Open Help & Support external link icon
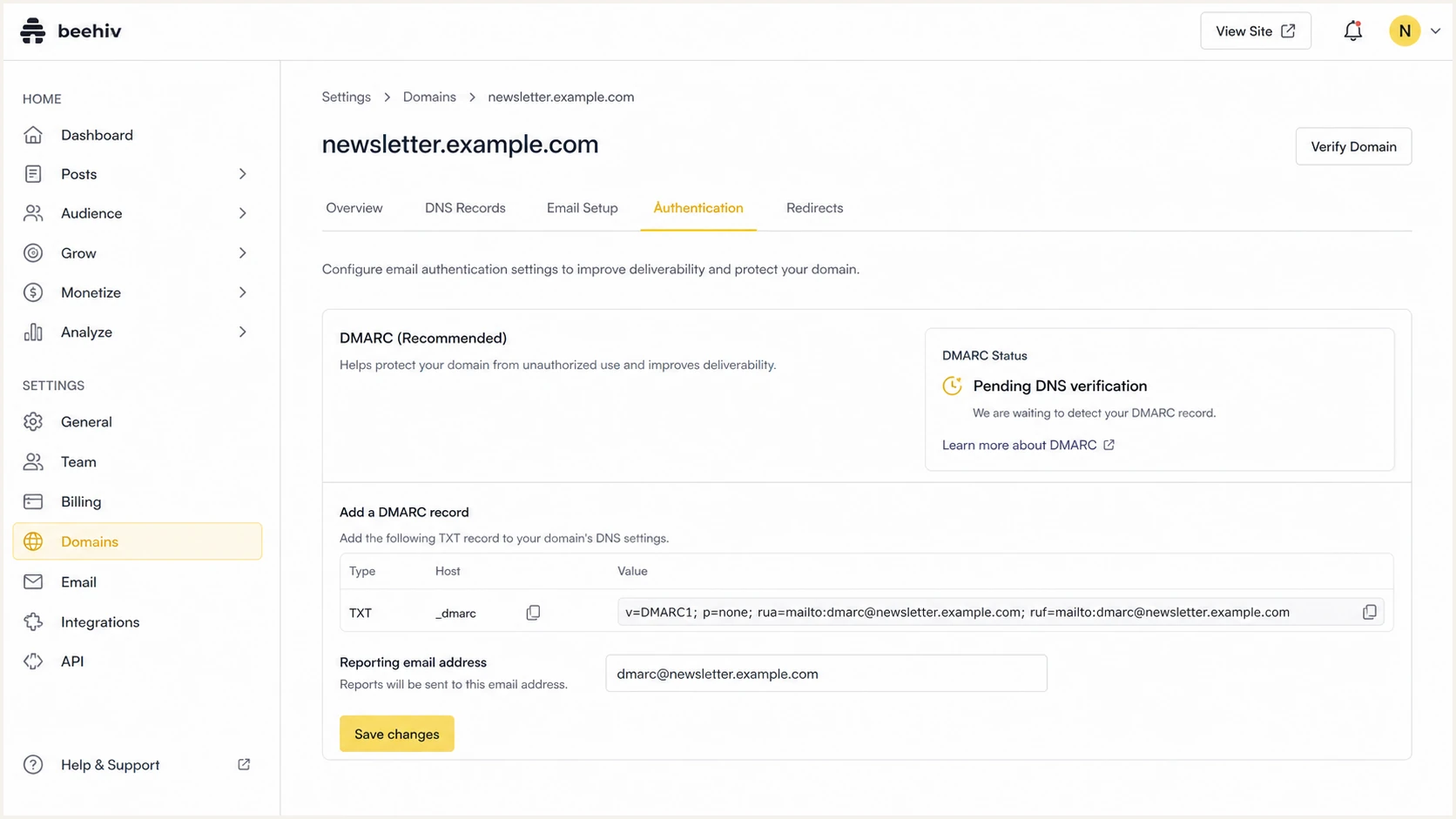The height and width of the screenshot is (819, 1456). [244, 764]
